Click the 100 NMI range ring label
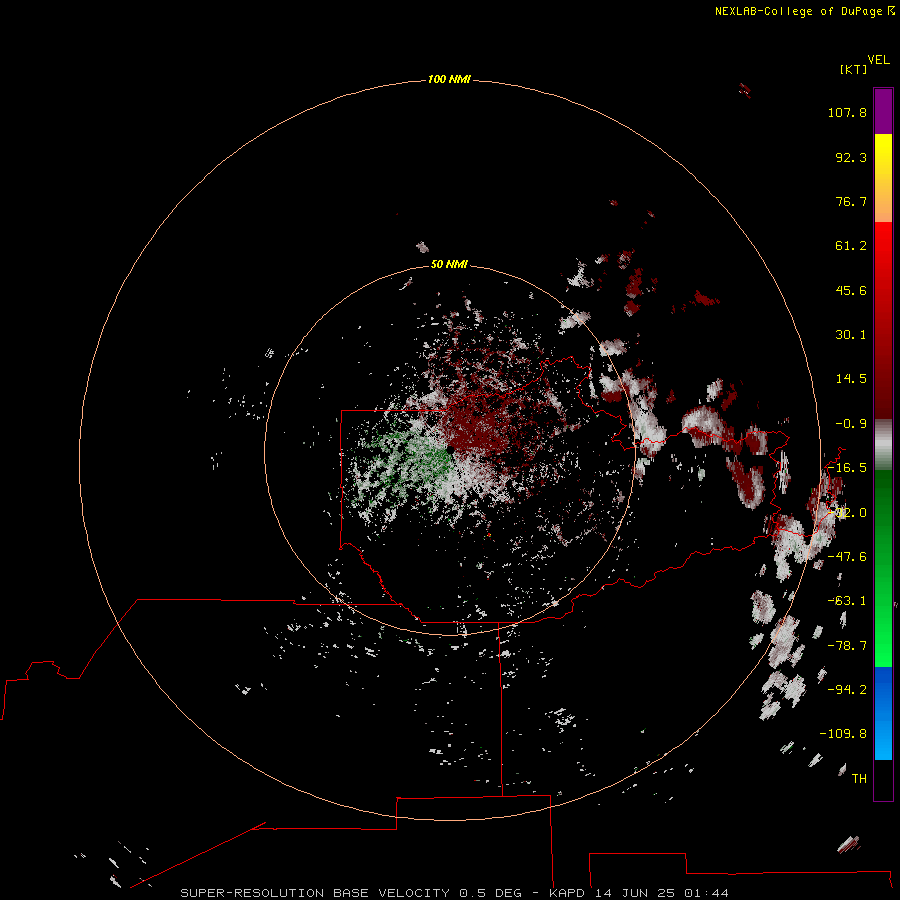The image size is (900, 900). click(x=449, y=79)
